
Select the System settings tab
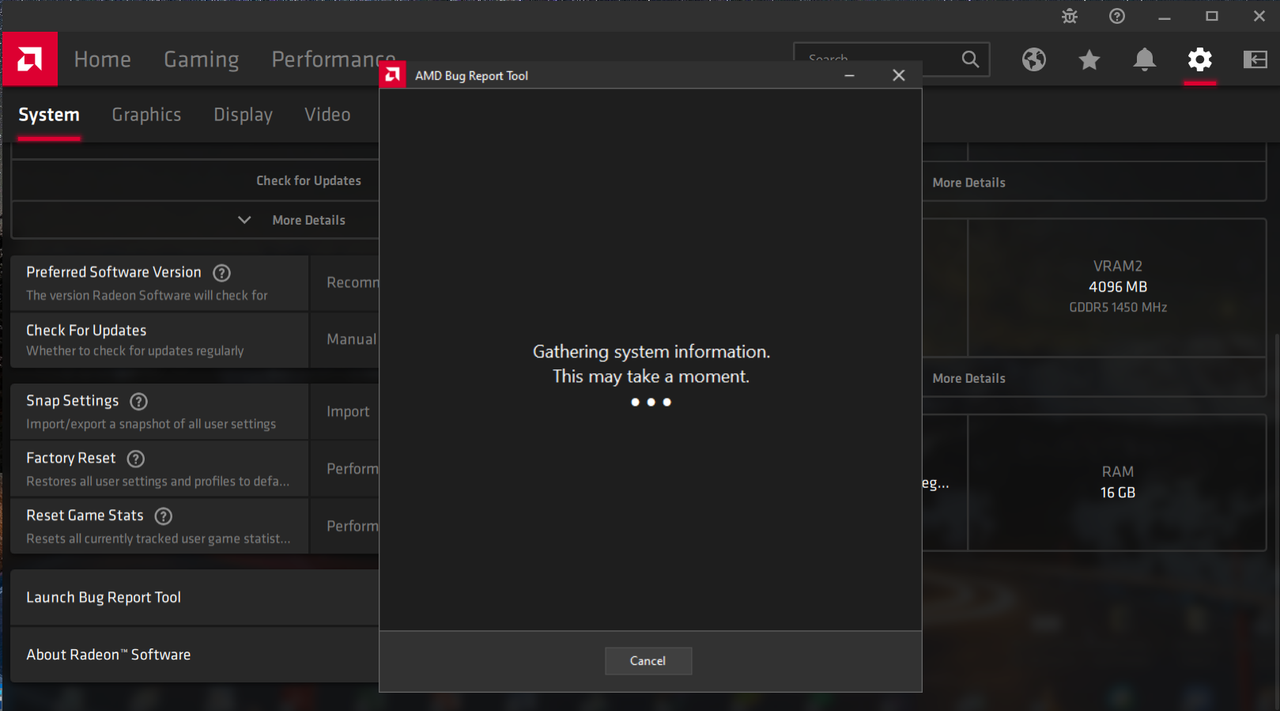(x=49, y=115)
